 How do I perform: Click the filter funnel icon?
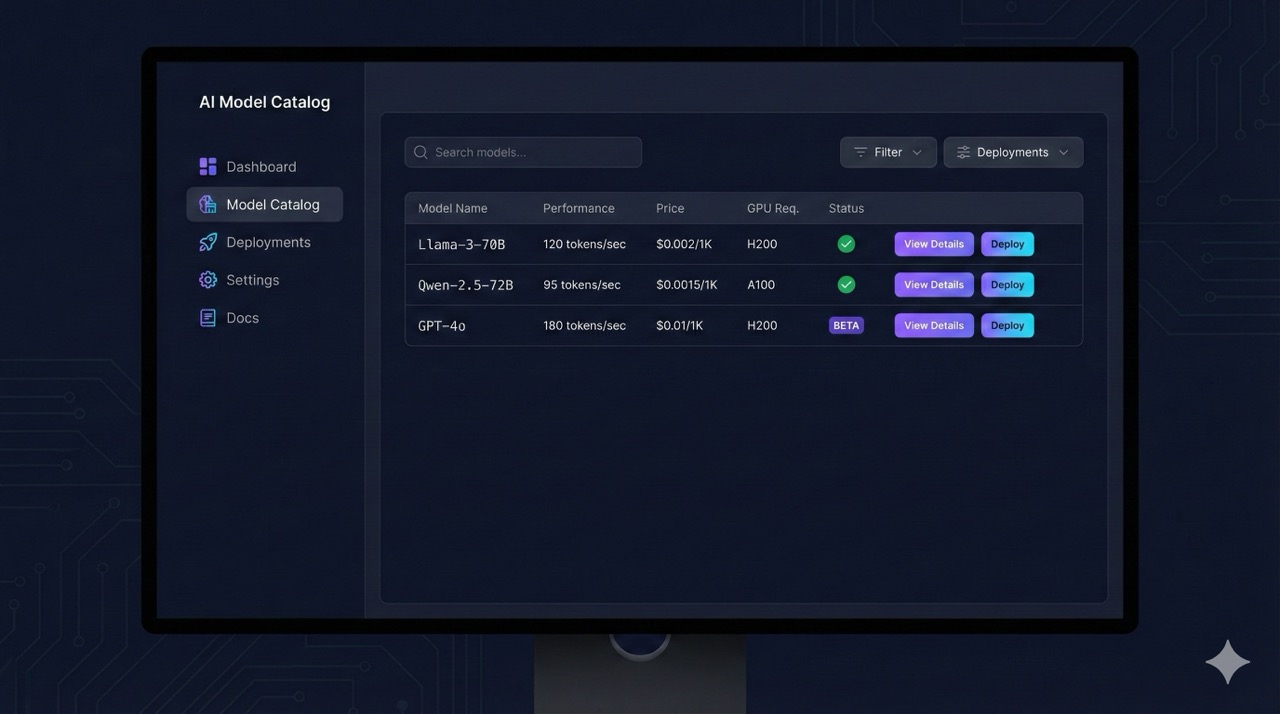[861, 151]
